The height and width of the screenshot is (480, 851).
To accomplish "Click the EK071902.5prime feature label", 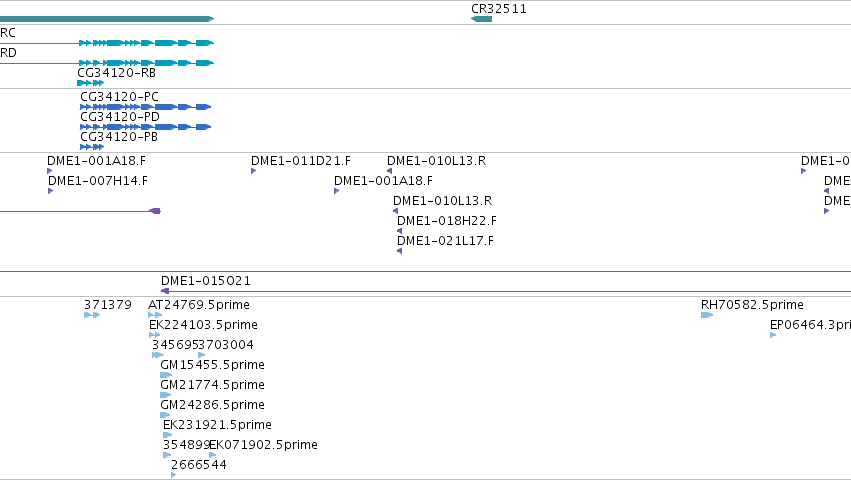I will [264, 445].
